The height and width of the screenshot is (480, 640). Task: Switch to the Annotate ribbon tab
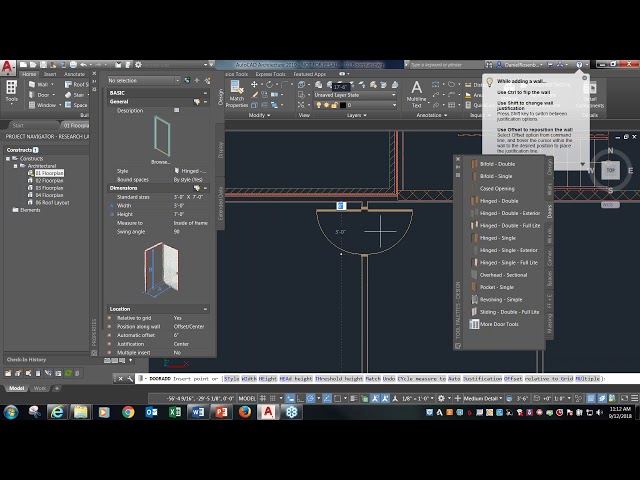click(74, 74)
